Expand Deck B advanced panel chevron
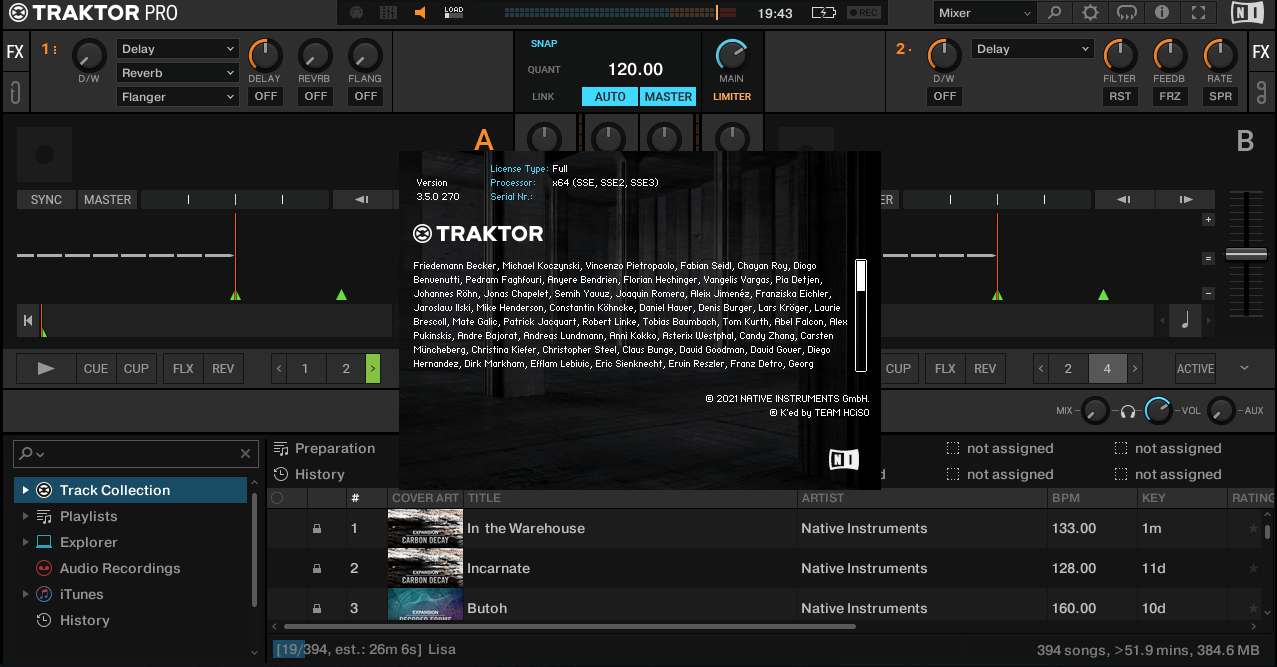 coord(1244,368)
